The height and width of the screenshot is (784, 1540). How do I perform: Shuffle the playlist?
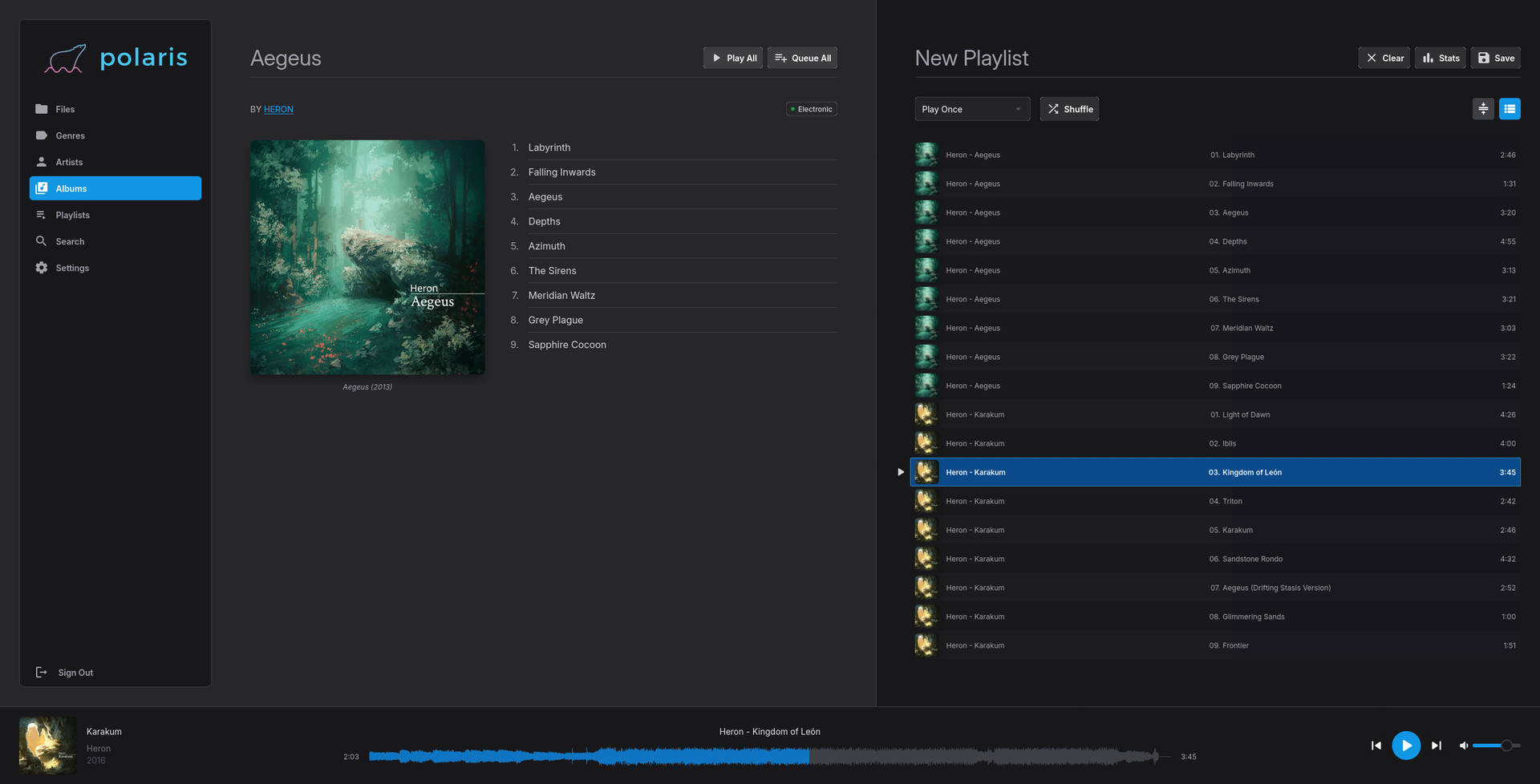1069,109
